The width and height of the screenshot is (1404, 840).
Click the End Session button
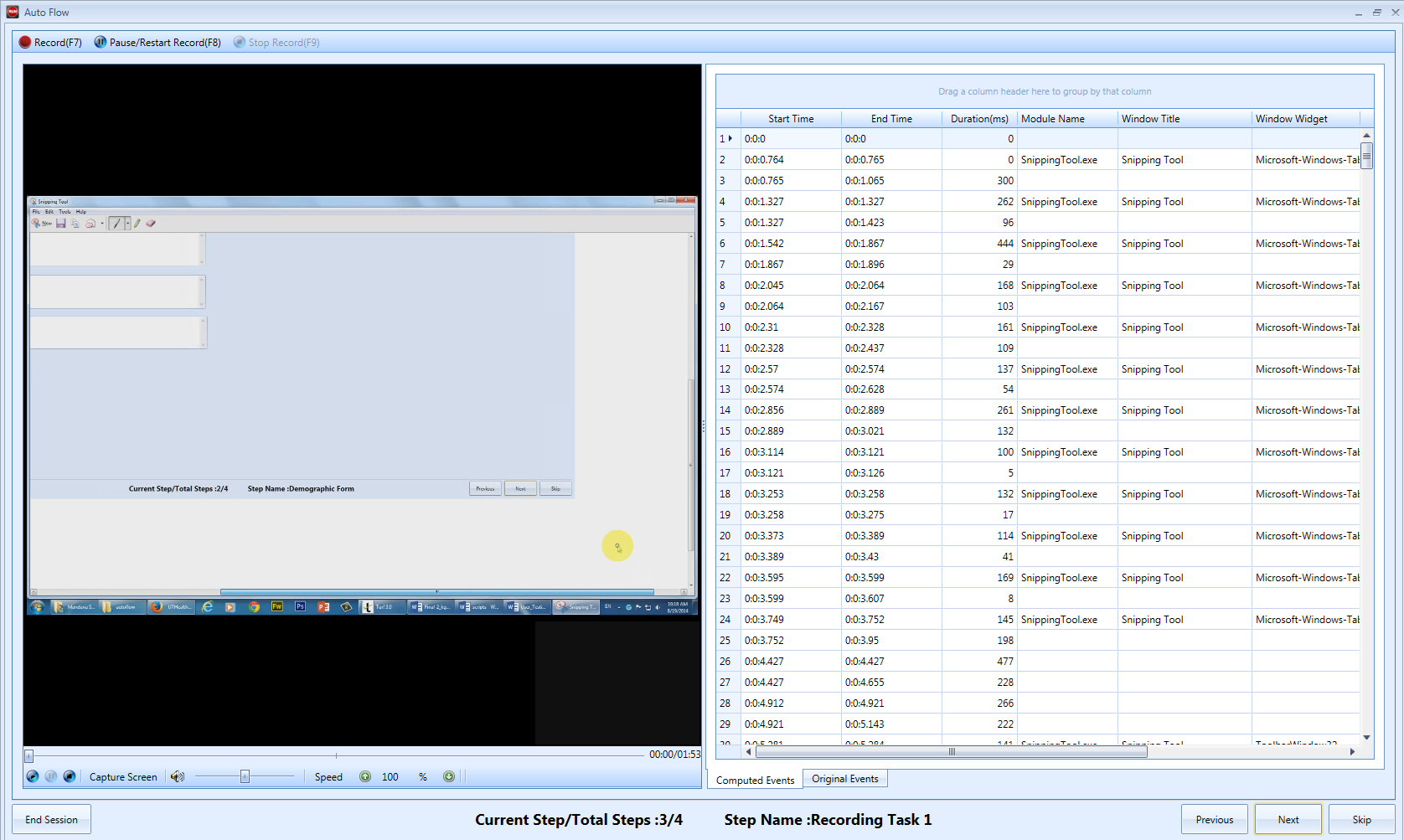51,819
